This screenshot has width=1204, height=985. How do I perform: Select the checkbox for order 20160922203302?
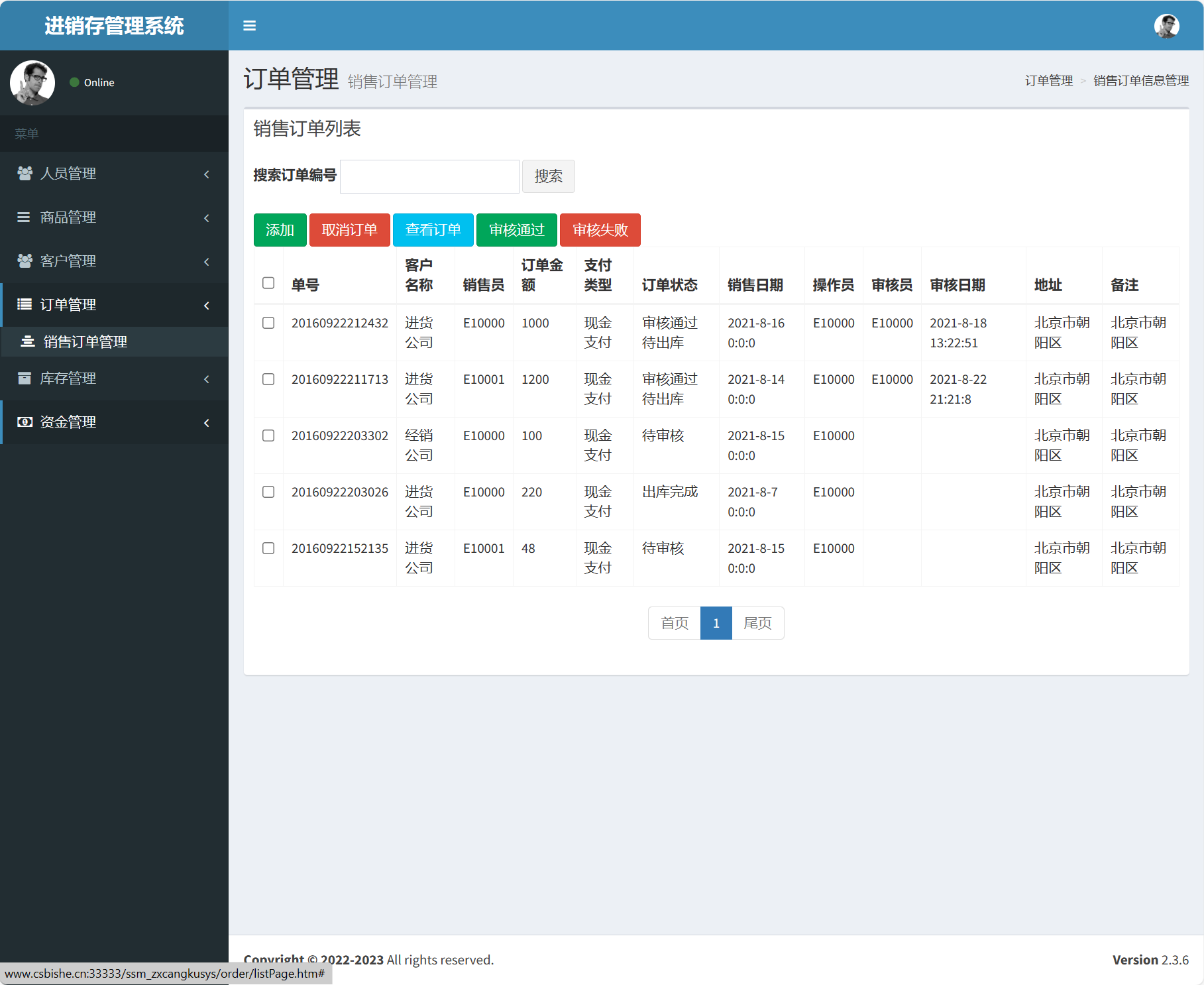[268, 435]
